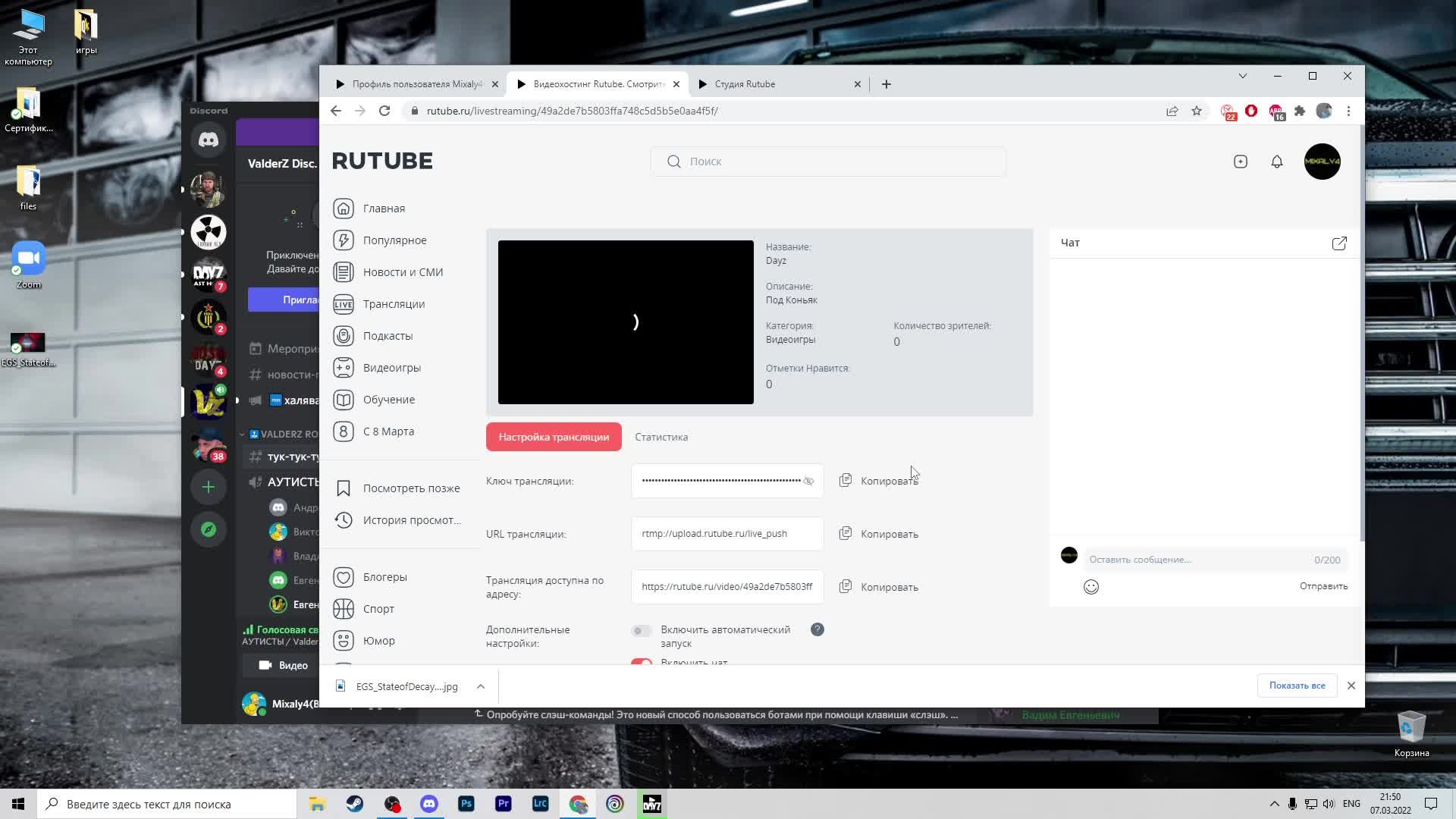
Task: Enable automatic launch toggle
Action: pos(642,631)
